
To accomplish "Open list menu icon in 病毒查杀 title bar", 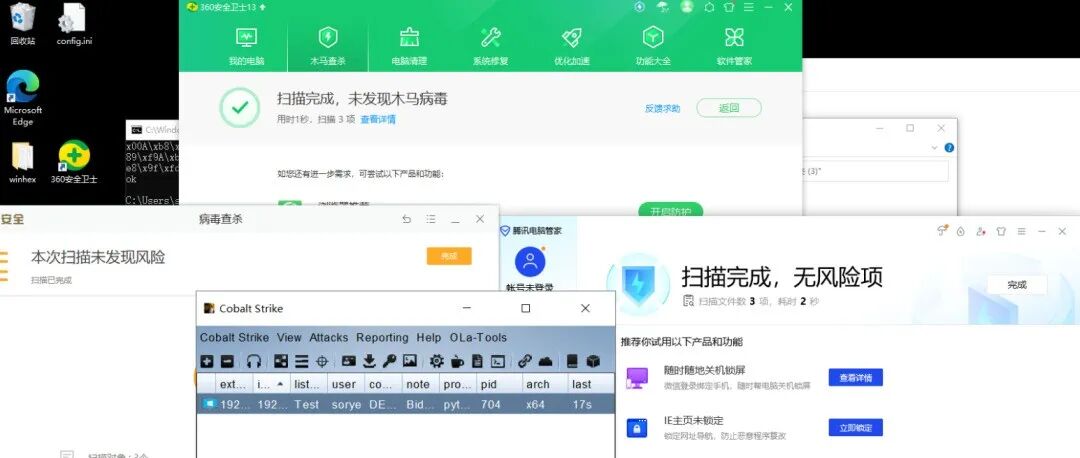I will [x=430, y=219].
